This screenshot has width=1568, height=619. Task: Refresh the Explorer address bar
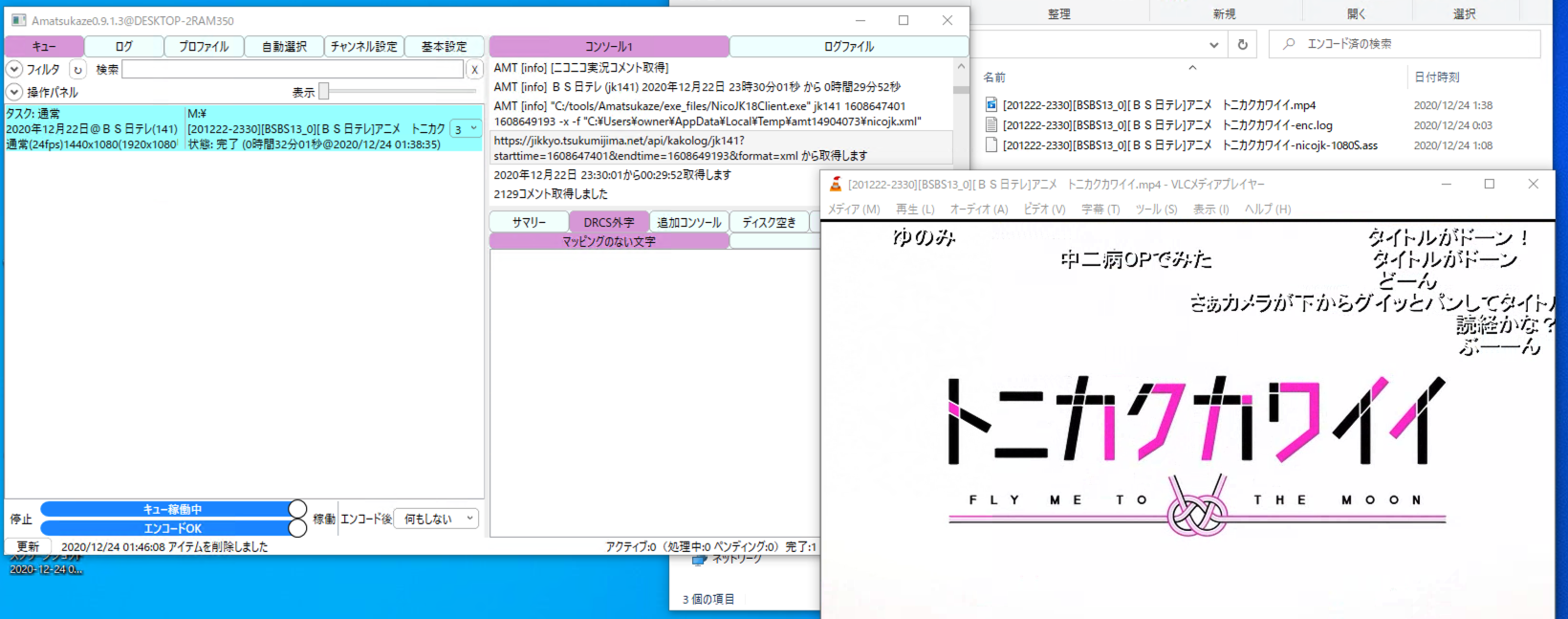[1242, 44]
